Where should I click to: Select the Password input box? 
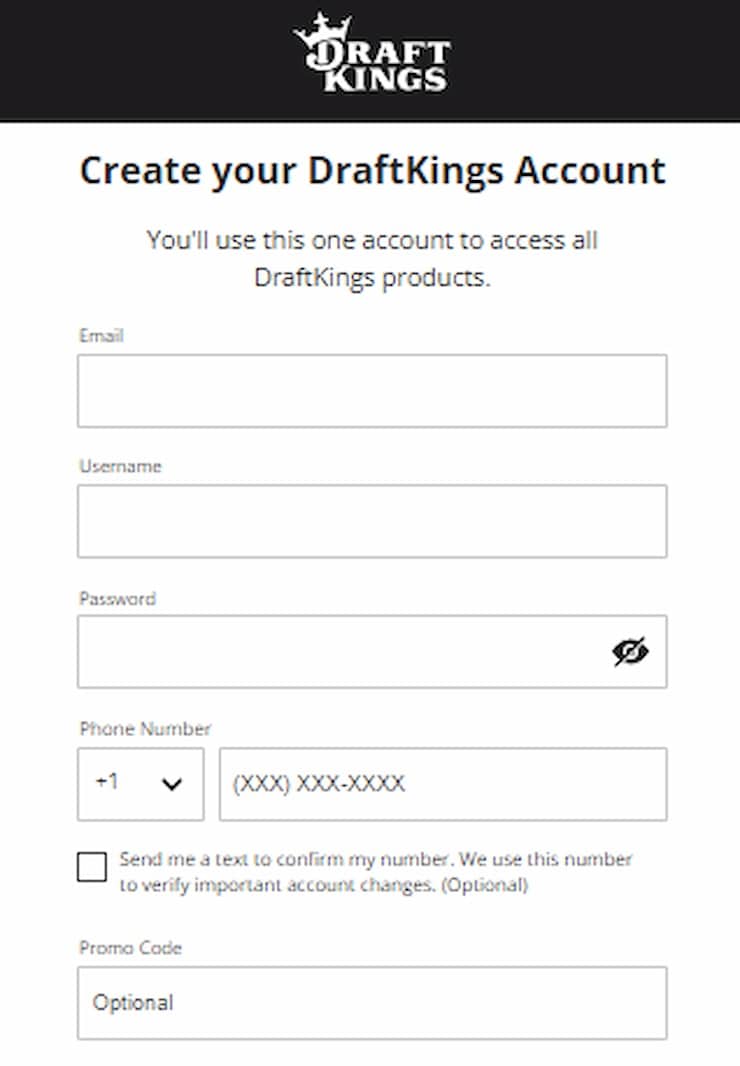tap(340, 652)
